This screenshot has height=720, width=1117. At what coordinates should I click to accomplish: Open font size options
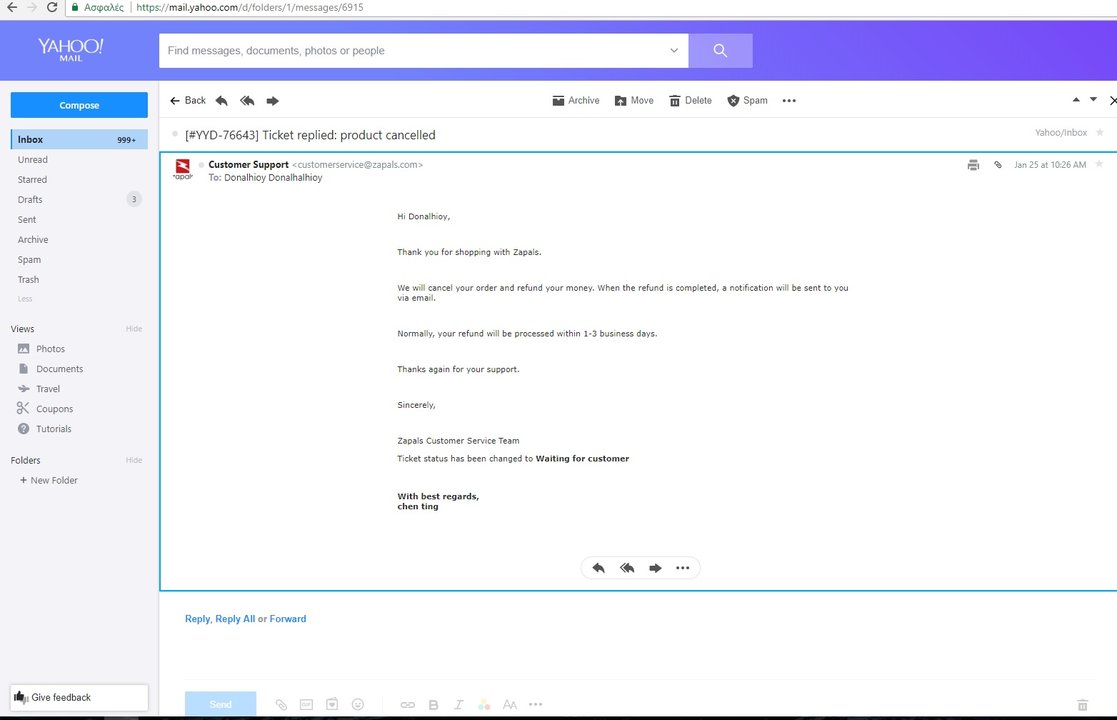click(509, 704)
